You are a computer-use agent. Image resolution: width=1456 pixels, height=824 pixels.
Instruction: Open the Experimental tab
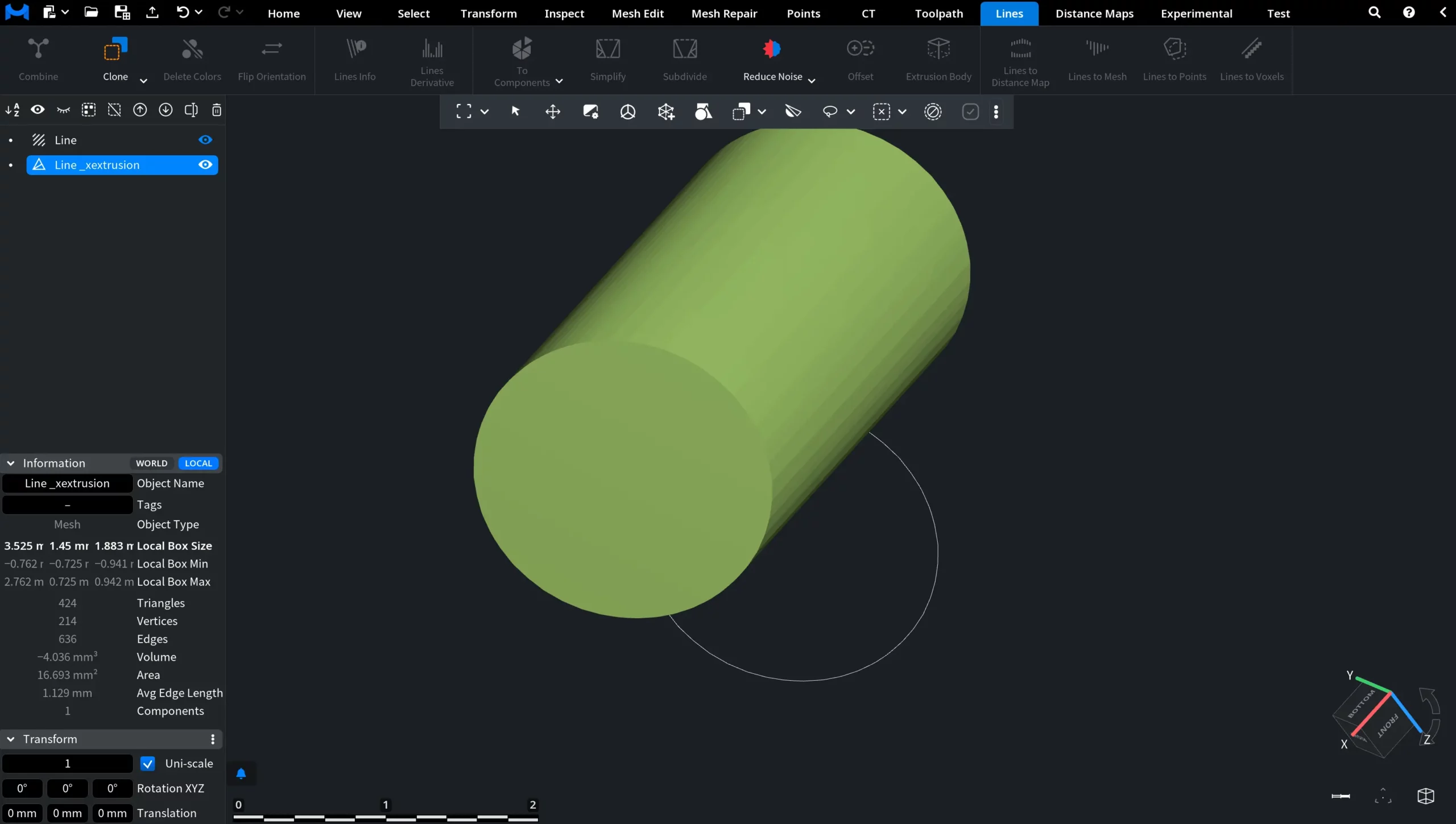(x=1197, y=13)
